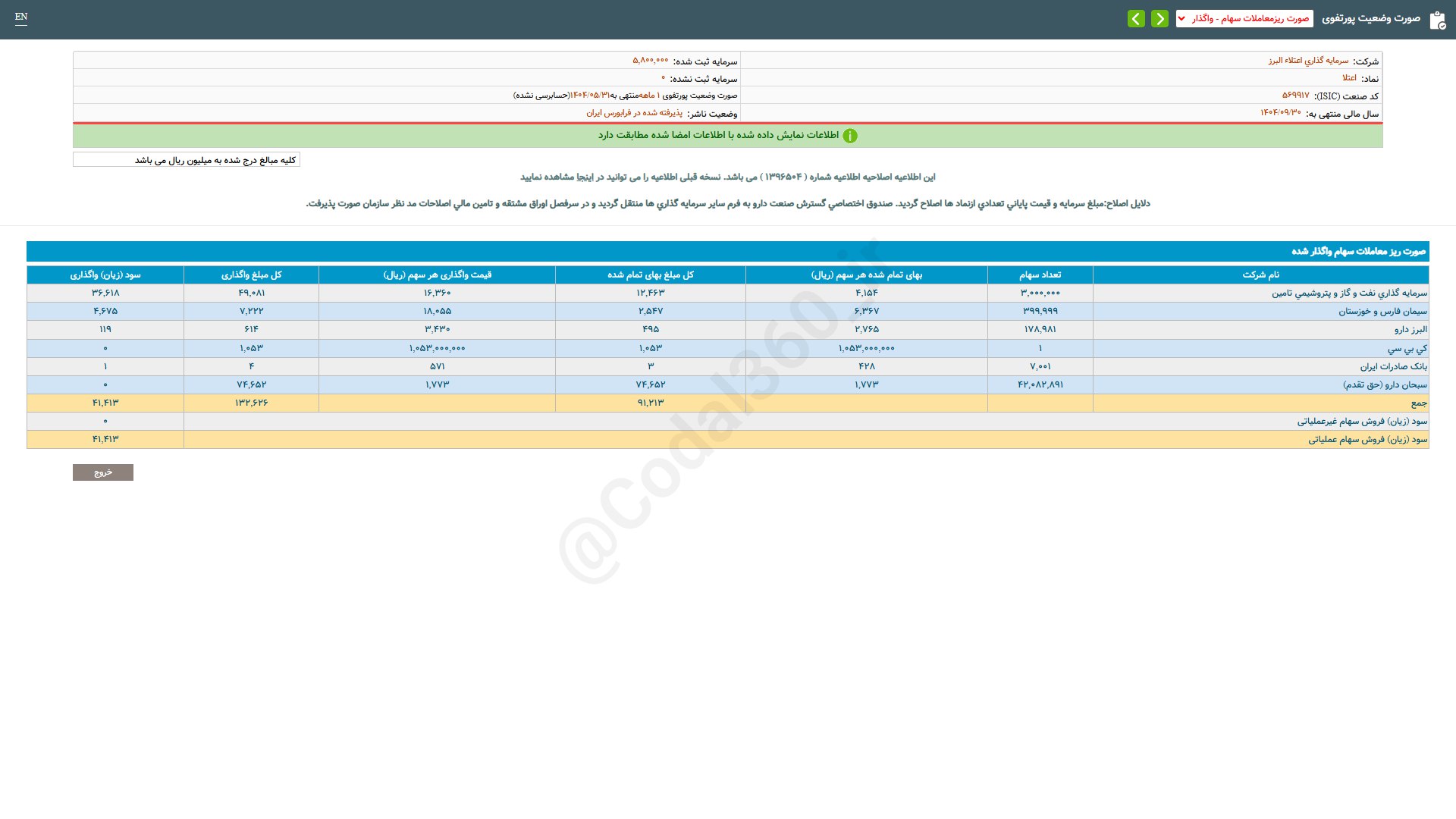Image resolution: width=1456 pixels, height=819 pixels.
Task: Click cost per share 4,154 cell
Action: tap(867, 293)
